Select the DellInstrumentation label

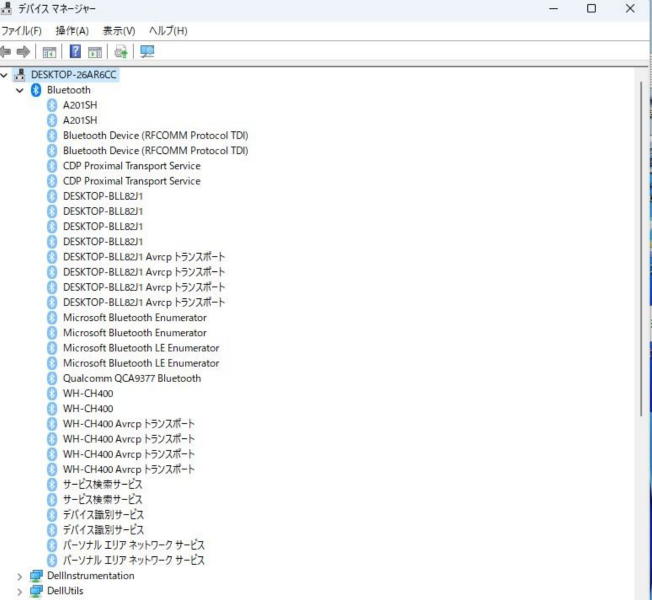tap(91, 576)
